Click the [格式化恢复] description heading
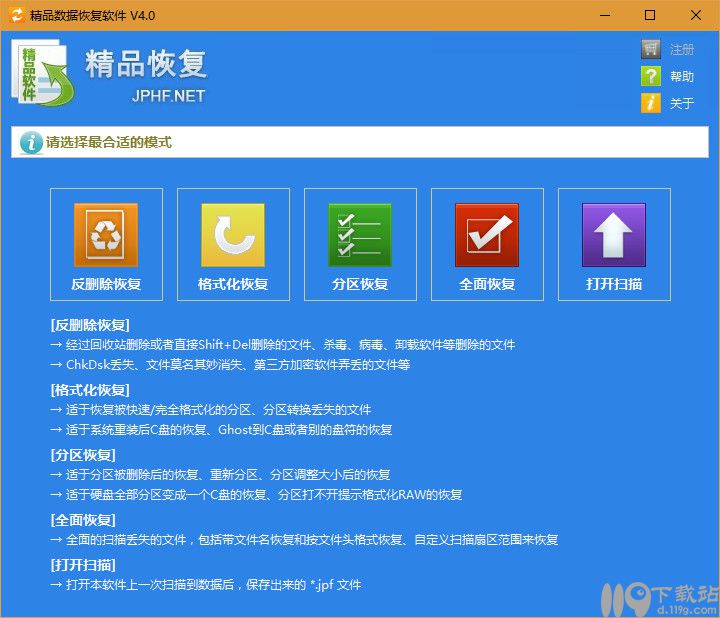 pyautogui.click(x=90, y=390)
